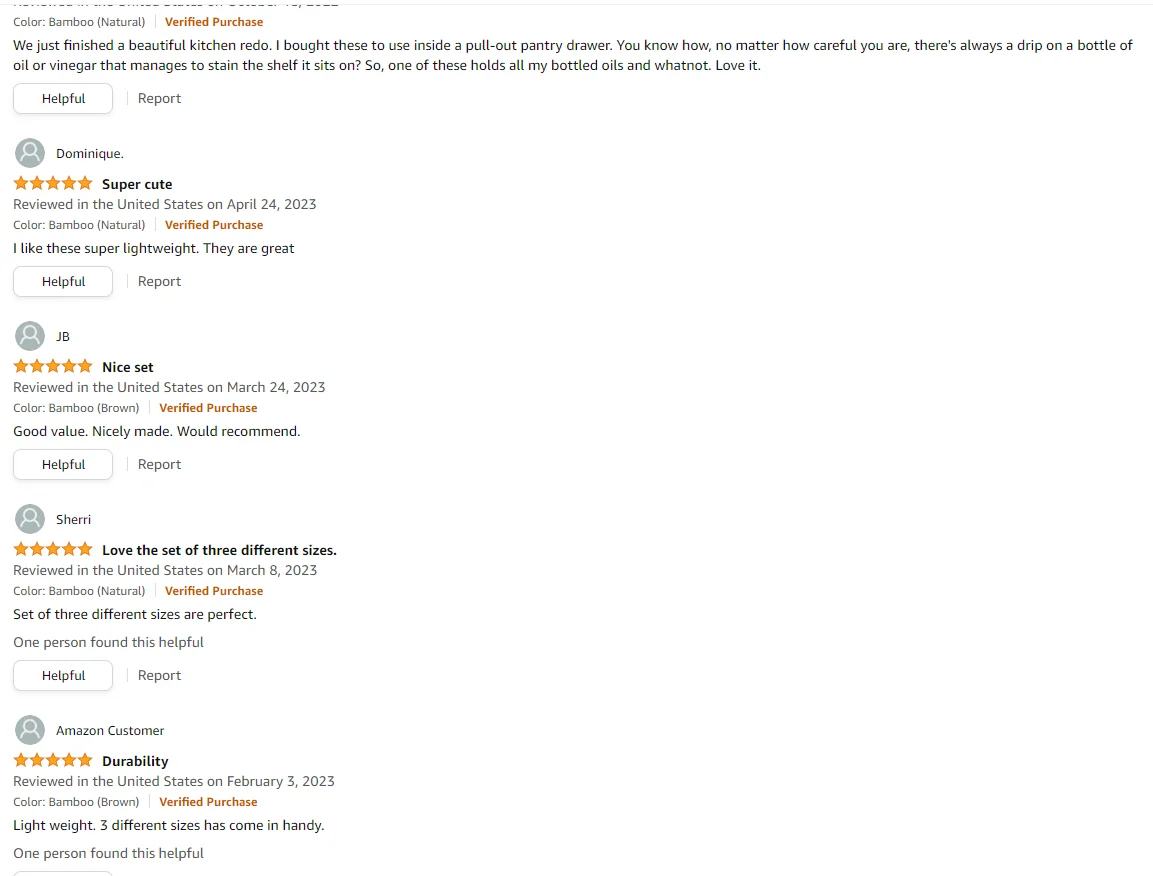The width and height of the screenshot is (1153, 876).
Task: Click Dominique's profile avatar icon
Action: (31, 153)
